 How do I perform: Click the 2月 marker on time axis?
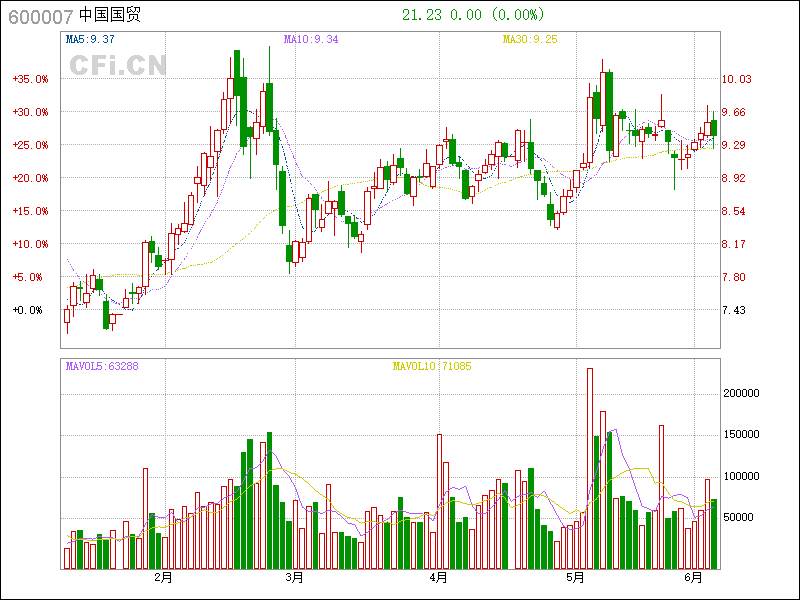tap(163, 578)
